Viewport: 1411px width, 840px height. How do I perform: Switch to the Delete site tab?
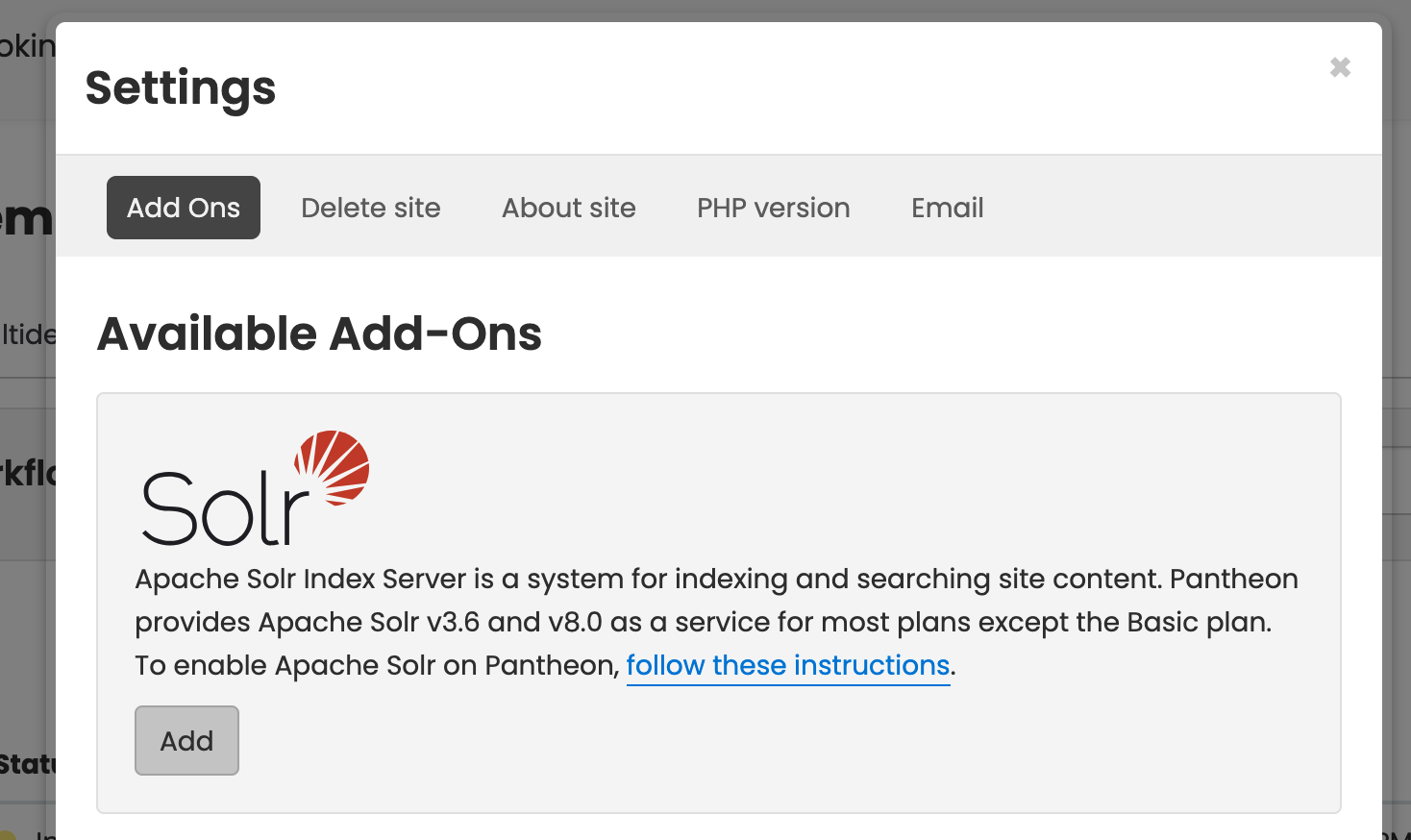370,208
